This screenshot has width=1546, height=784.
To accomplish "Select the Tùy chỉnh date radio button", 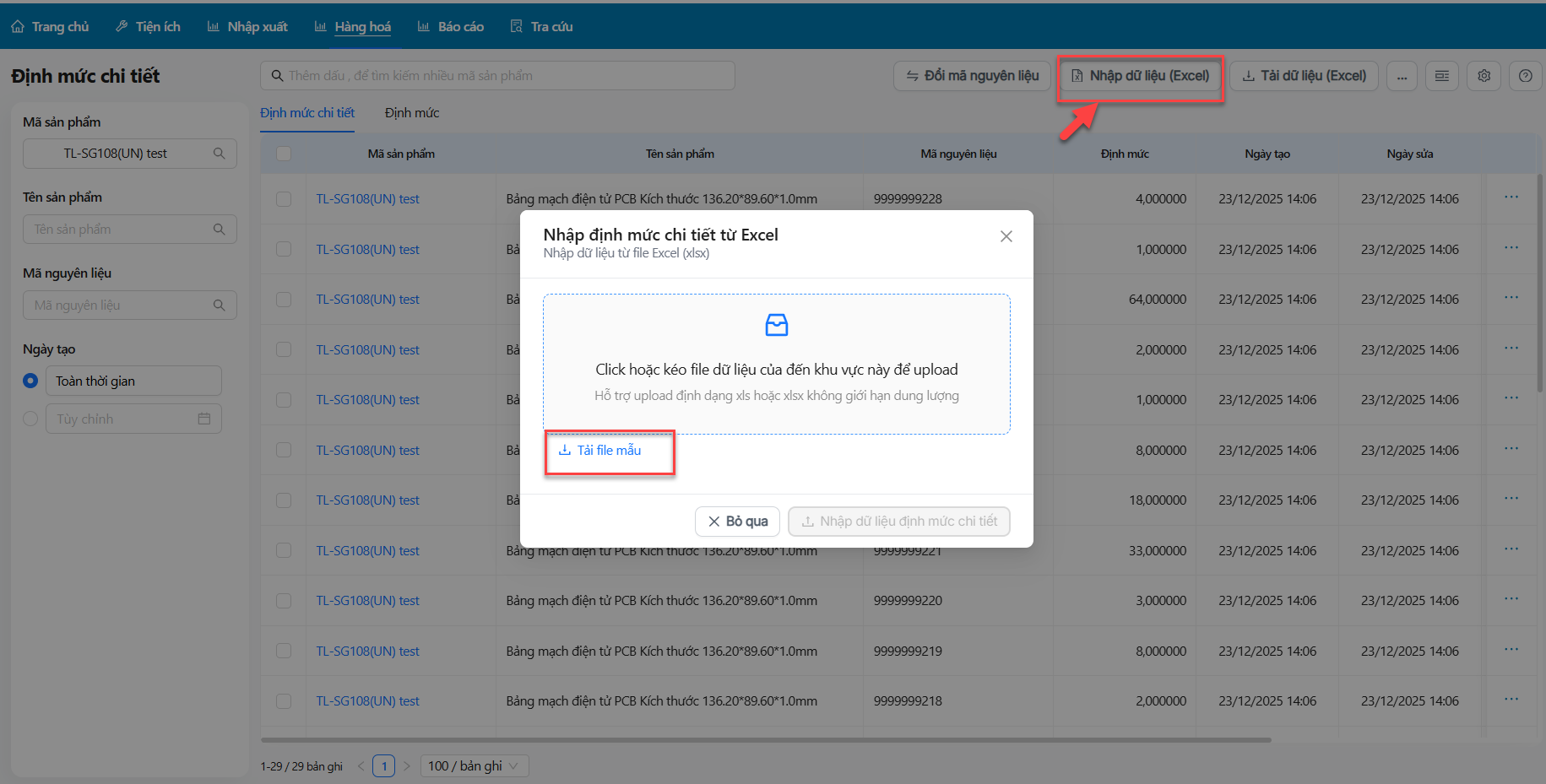I will (x=30, y=419).
